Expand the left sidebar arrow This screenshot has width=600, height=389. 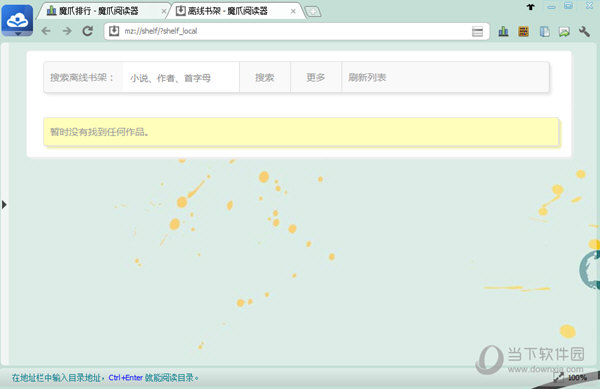pos(4,205)
